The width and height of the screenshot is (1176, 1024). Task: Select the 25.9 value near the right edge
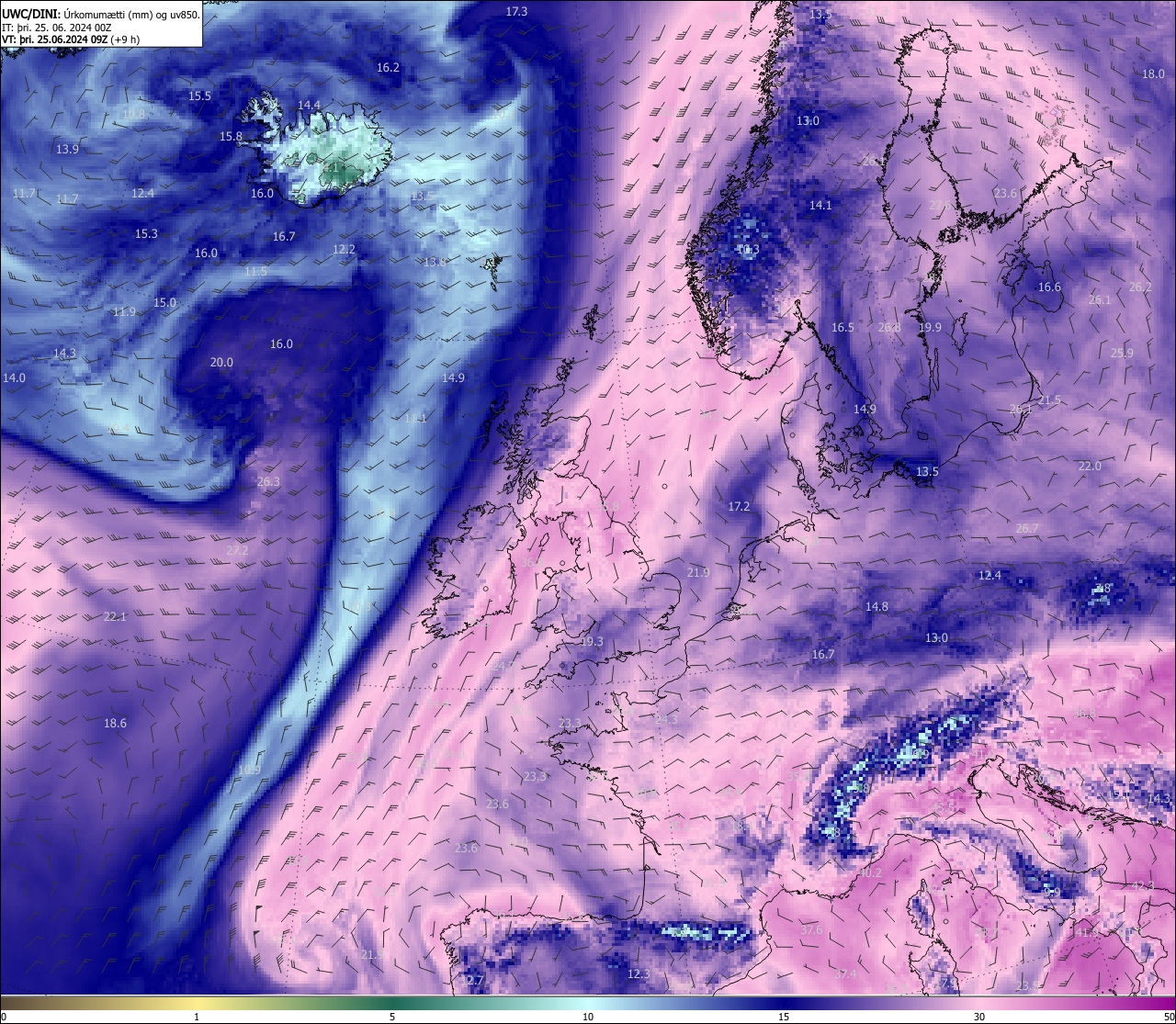[1122, 353]
